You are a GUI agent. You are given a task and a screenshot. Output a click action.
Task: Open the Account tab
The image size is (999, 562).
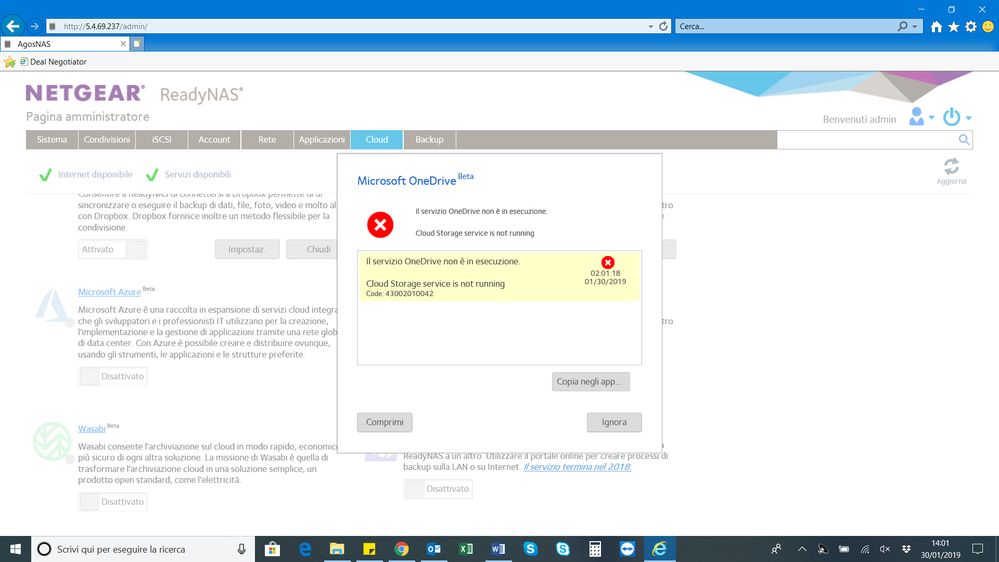click(x=214, y=140)
